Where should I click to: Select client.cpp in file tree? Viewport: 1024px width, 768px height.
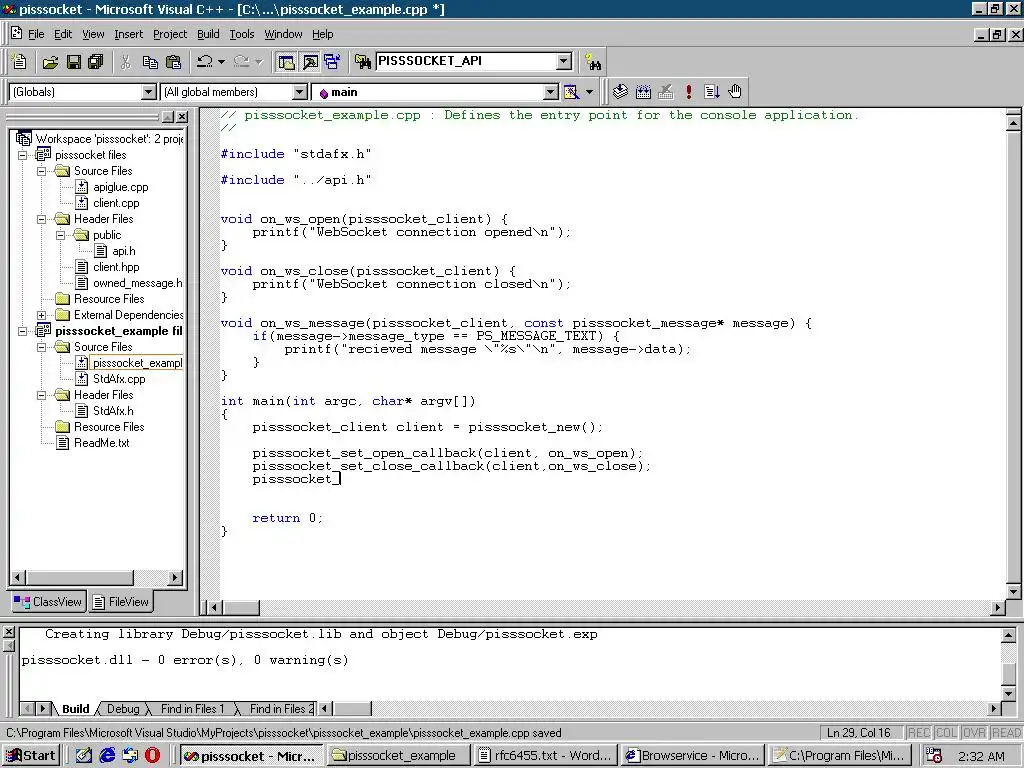click(x=116, y=203)
